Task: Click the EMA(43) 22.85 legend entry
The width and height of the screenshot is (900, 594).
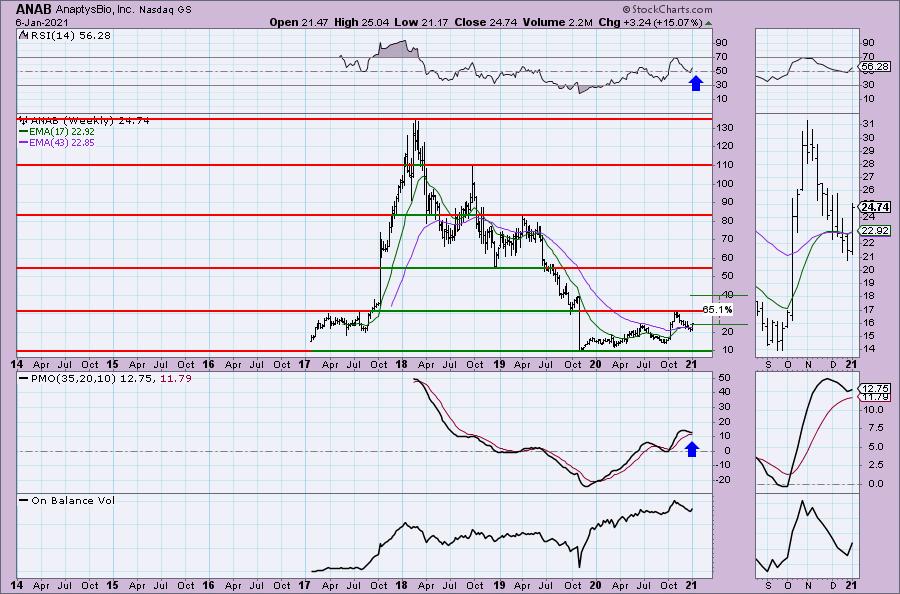Action: 57,142
